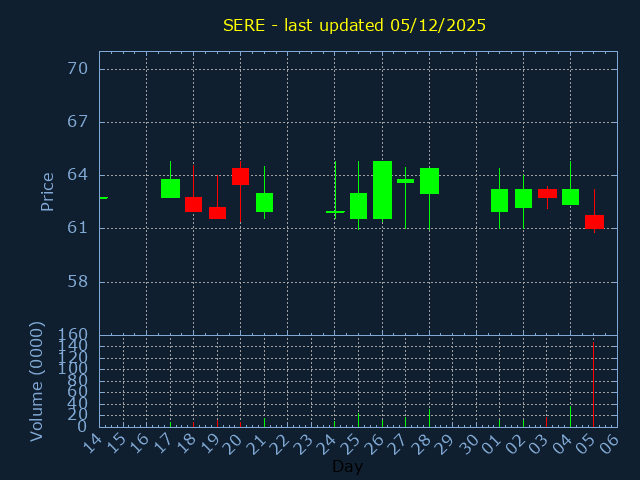Click the Volume (0000) axis title

point(37,381)
